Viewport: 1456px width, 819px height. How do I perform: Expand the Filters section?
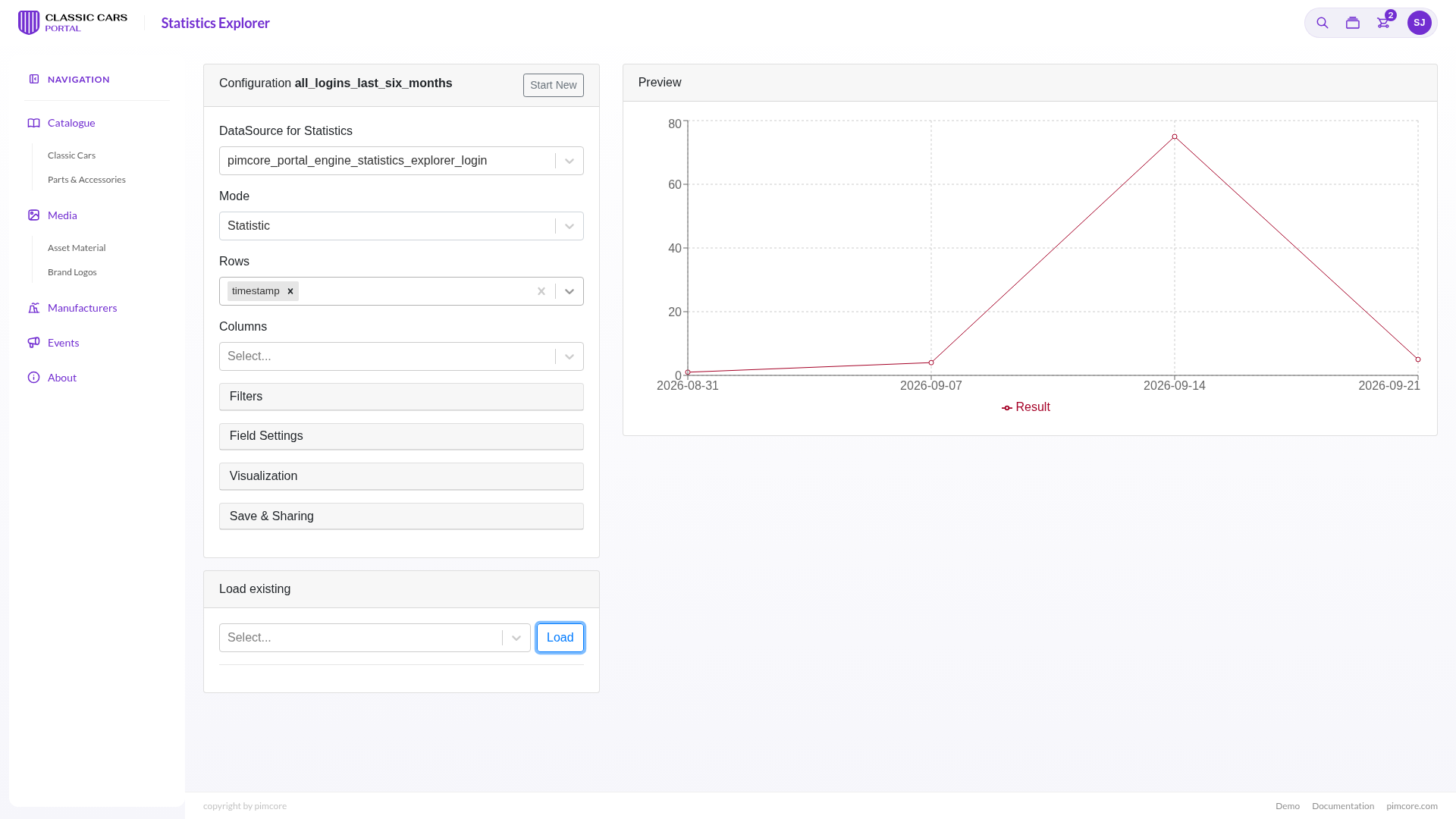[x=401, y=397]
